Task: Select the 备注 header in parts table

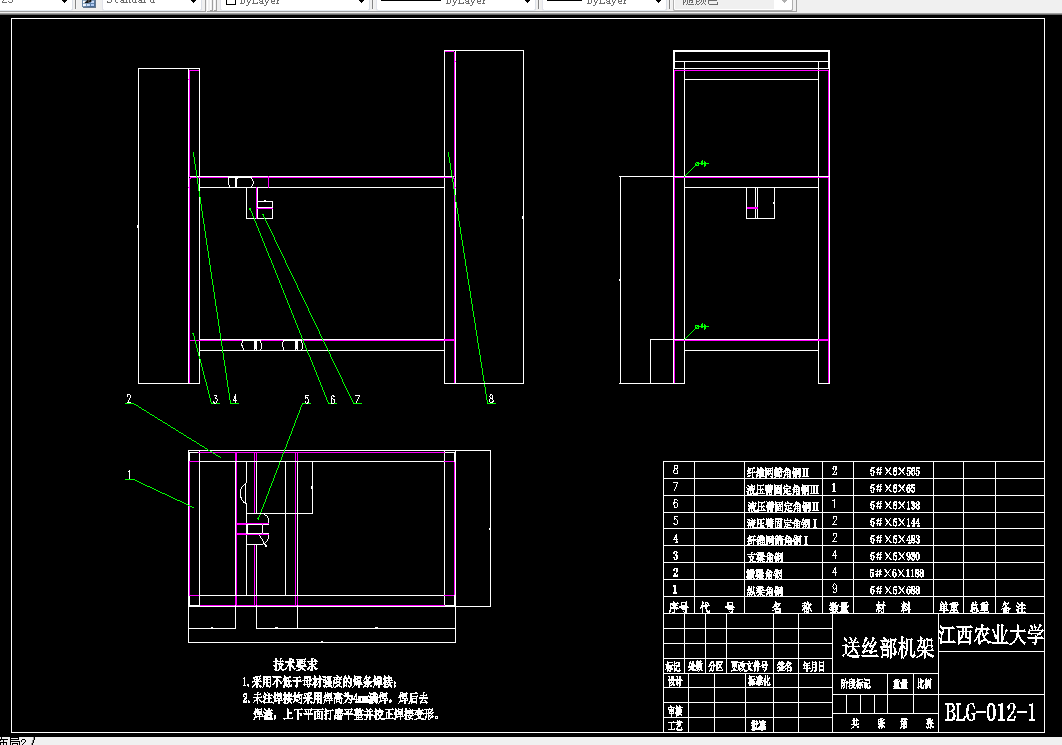Action: (1014, 607)
